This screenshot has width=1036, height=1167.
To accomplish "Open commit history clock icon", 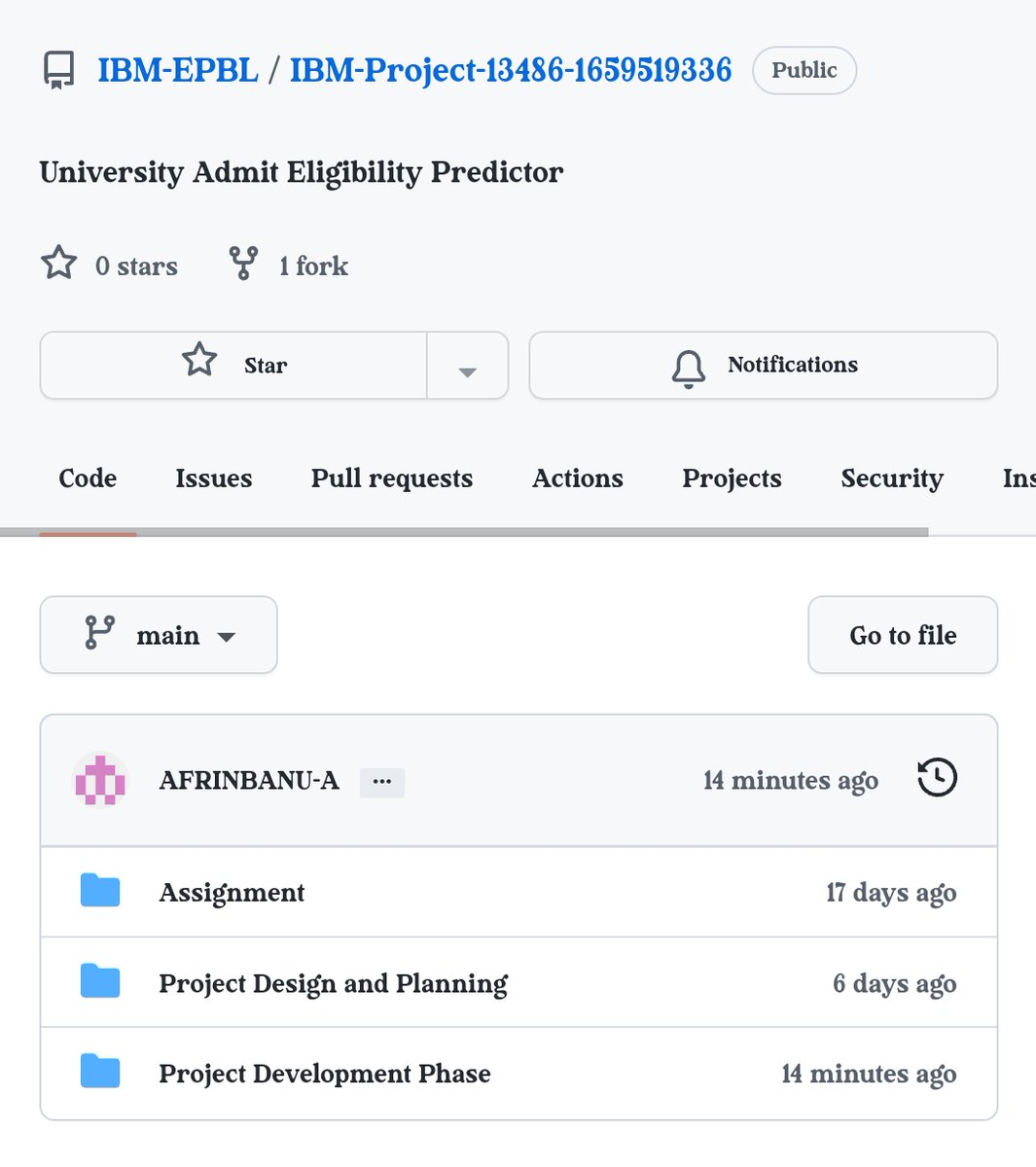I will click(x=938, y=778).
